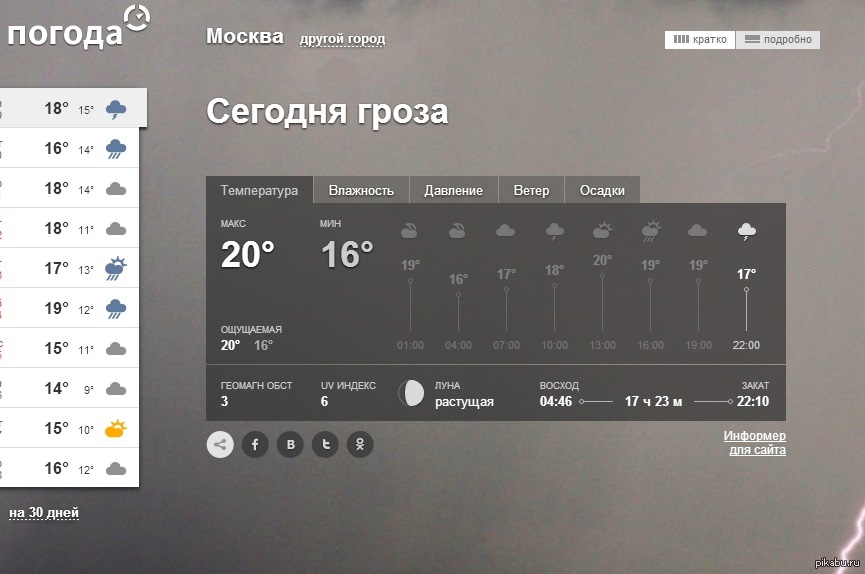Switch to кратко view mode
The width and height of the screenshot is (865, 574).
[700, 40]
